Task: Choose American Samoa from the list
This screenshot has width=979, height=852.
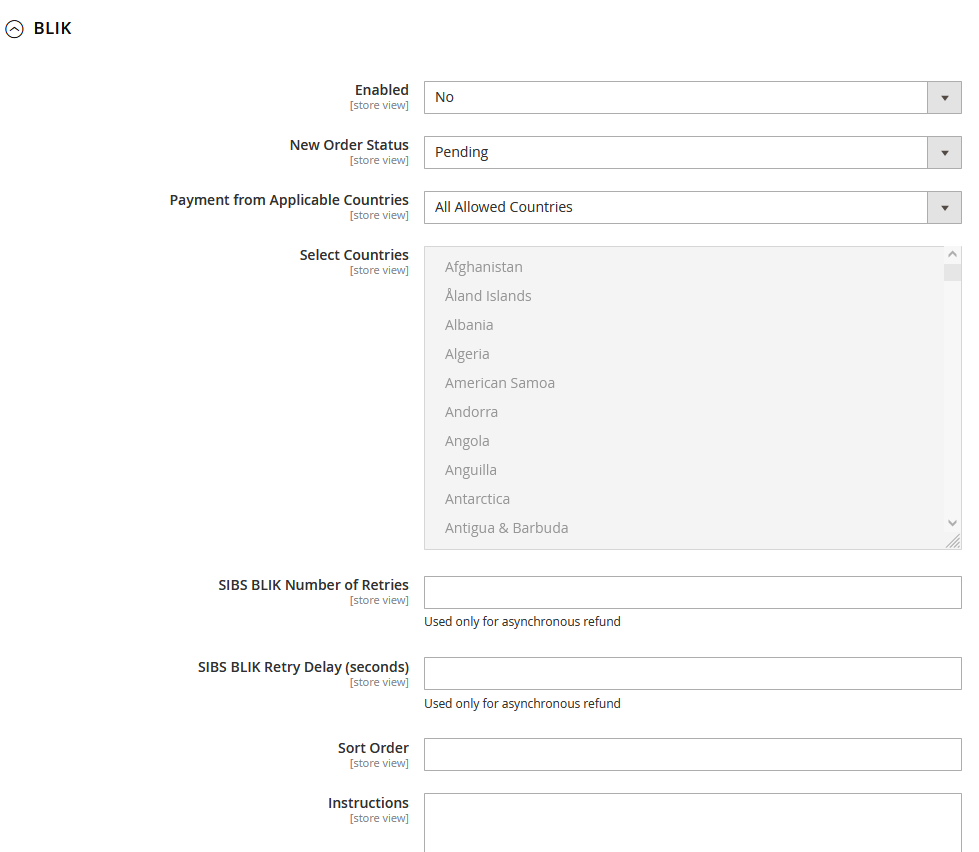Action: 499,383
